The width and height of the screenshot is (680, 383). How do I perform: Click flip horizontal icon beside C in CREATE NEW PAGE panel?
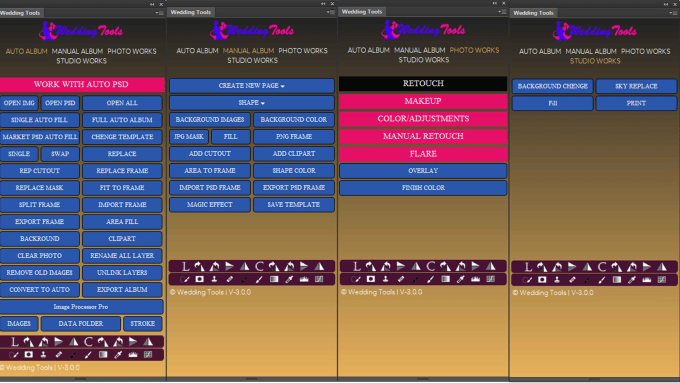[x=319, y=266]
